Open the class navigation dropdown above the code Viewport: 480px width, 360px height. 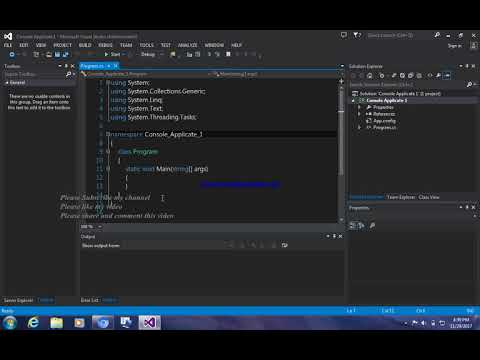(x=146, y=74)
